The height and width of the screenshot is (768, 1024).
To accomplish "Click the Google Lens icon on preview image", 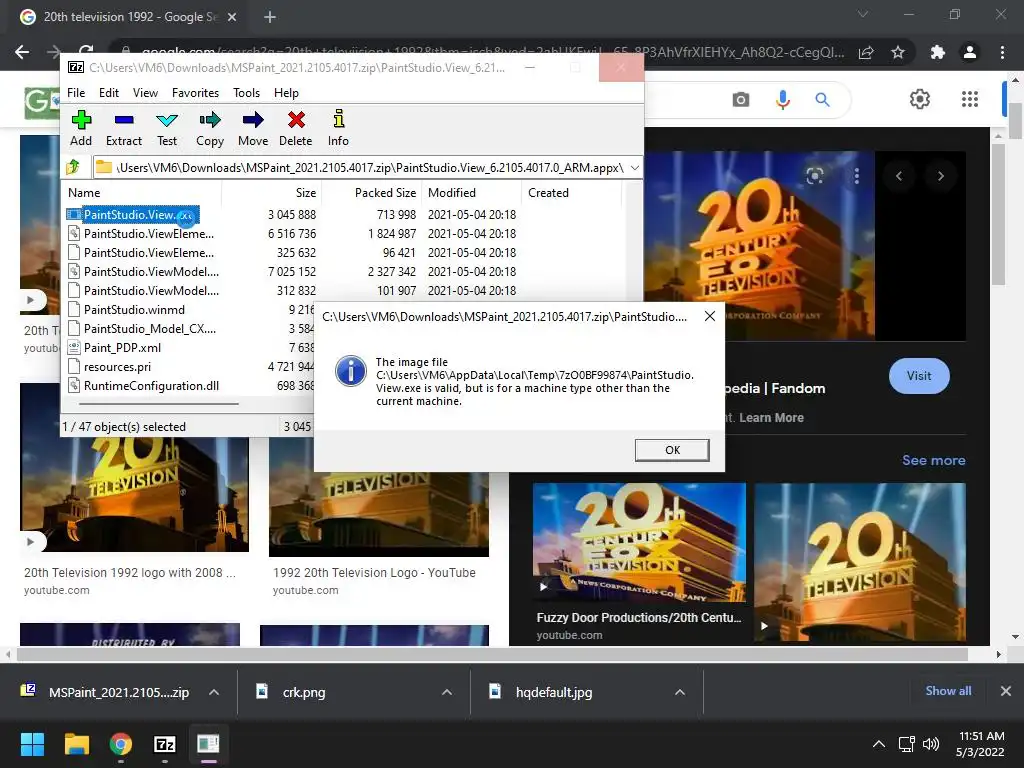I will [814, 176].
